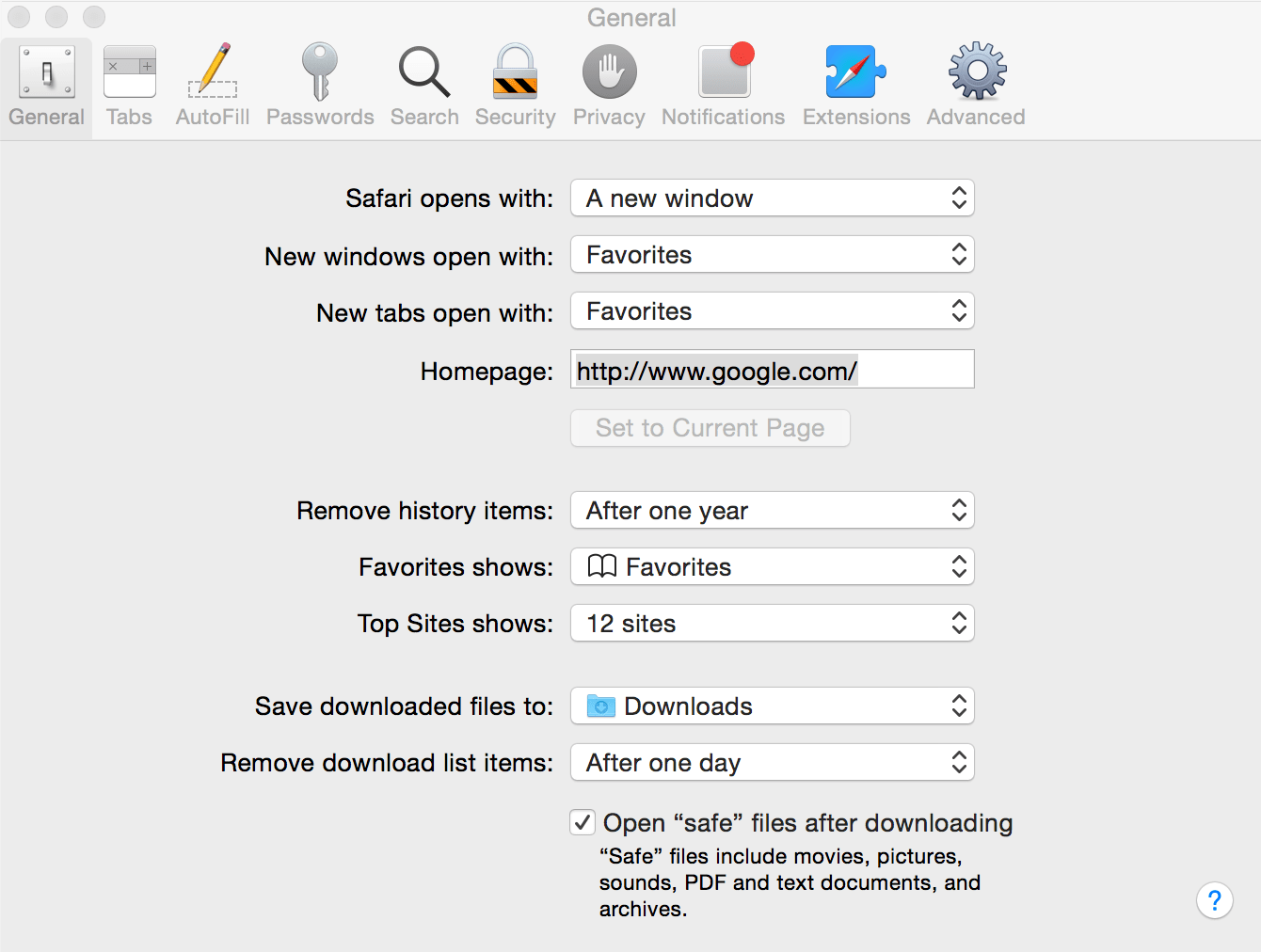Change Remove history items to another duration
1261x952 pixels.
click(x=772, y=510)
